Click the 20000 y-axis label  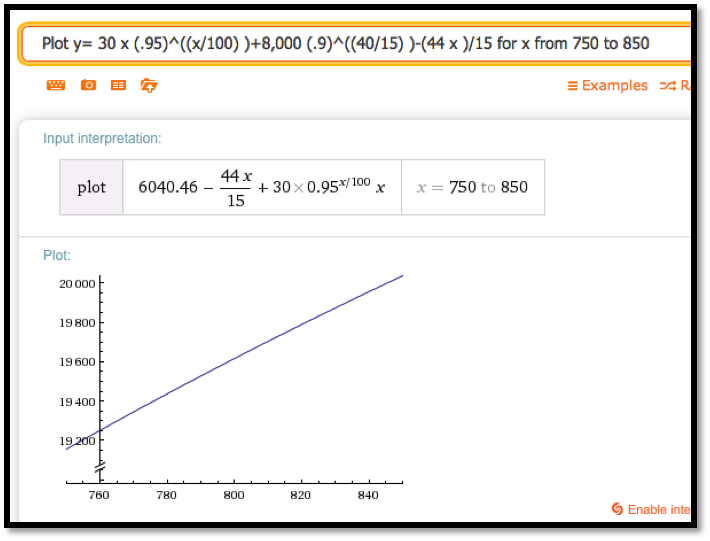point(77,284)
